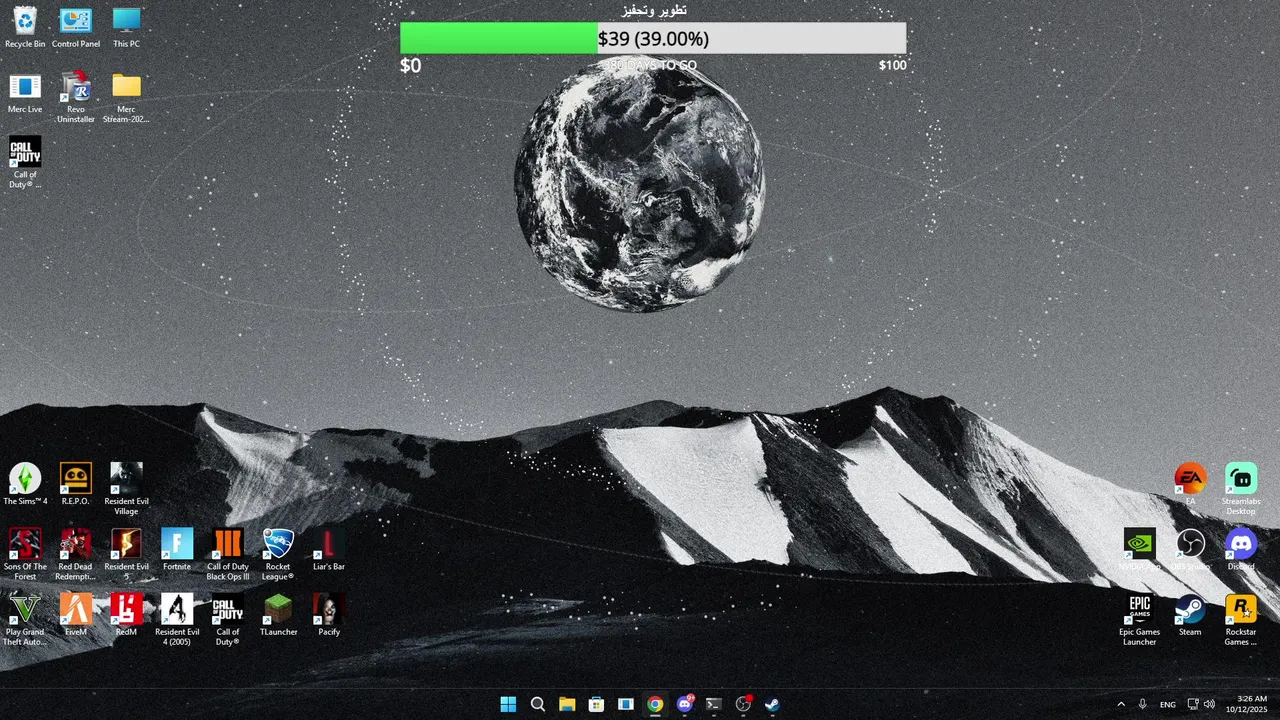This screenshot has height=720, width=1280.
Task: Launch the Pacify game shortcut
Action: 329,614
